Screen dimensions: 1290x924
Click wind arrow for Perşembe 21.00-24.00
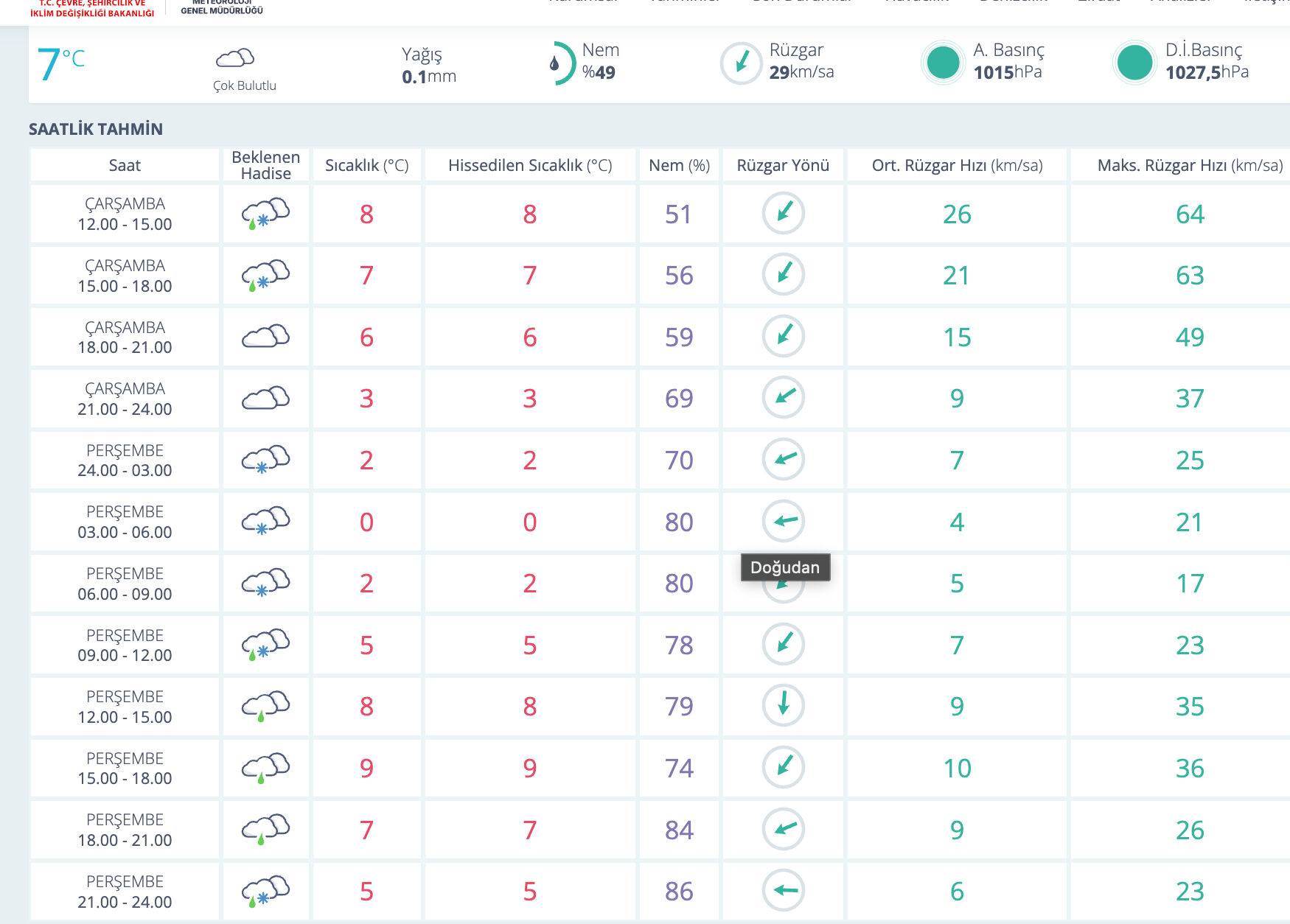click(783, 890)
